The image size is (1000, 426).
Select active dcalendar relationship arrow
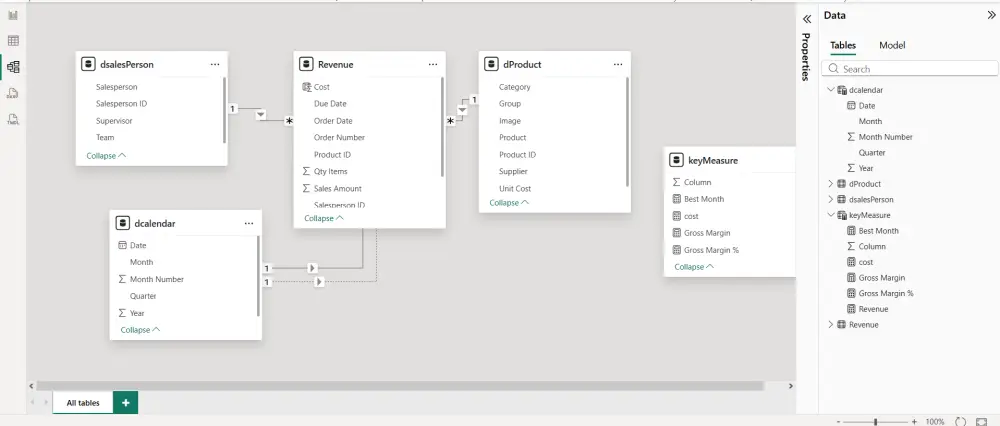coord(312,268)
